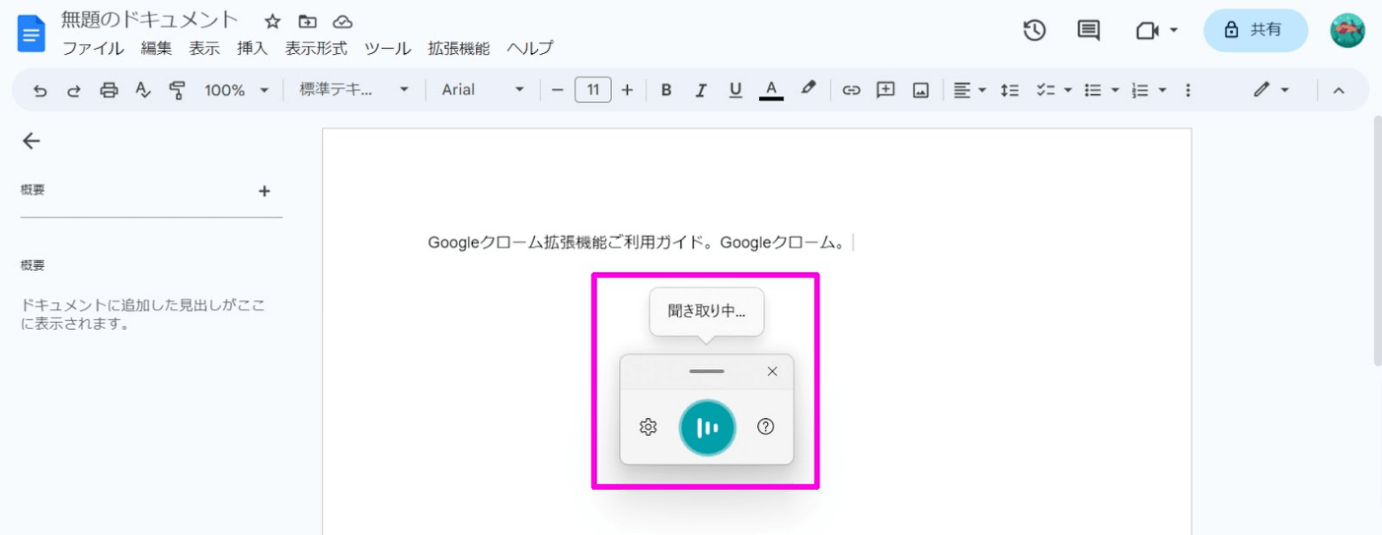Open checklist dropdown
The image size is (1382, 535).
coord(1054,90)
